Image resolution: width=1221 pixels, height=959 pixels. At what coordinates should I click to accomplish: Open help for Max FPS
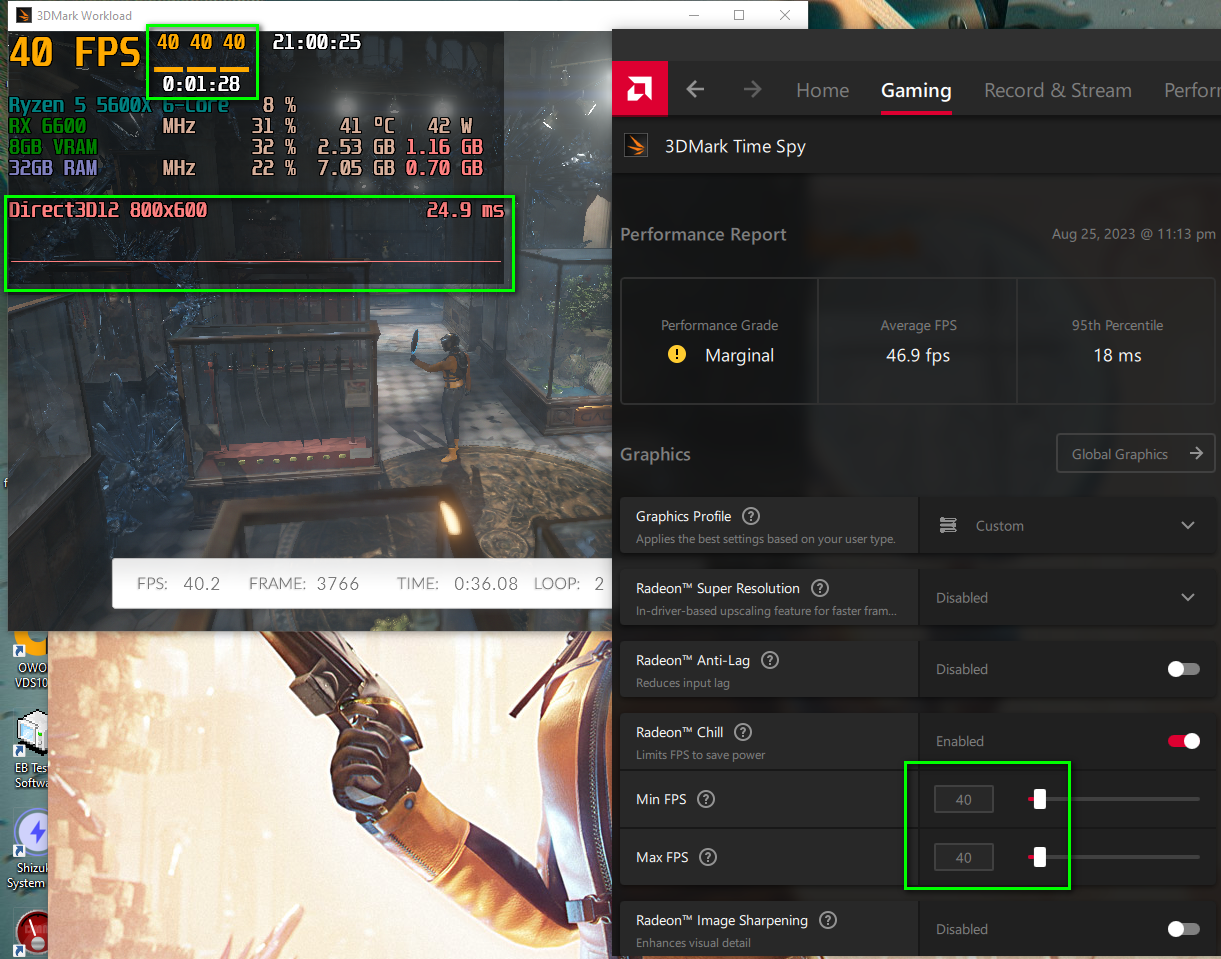pyautogui.click(x=708, y=857)
